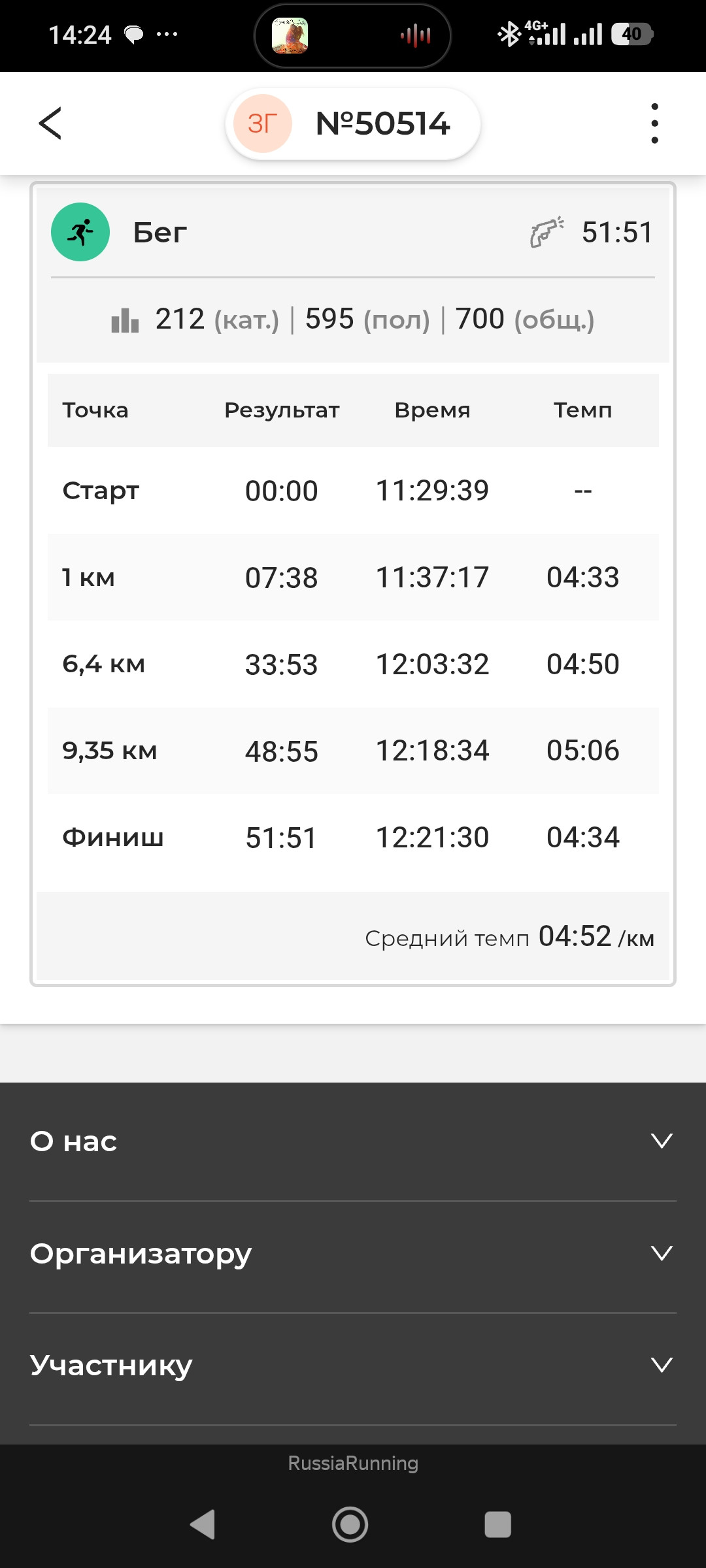The width and height of the screenshot is (706, 1568).
Task: Tap the back arrow icon
Action: click(50, 123)
